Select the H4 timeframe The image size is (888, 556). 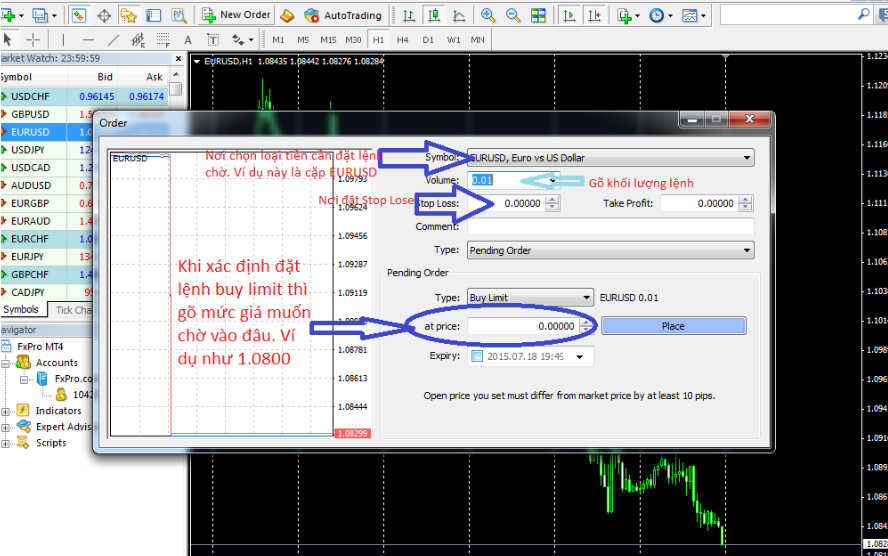click(x=402, y=39)
